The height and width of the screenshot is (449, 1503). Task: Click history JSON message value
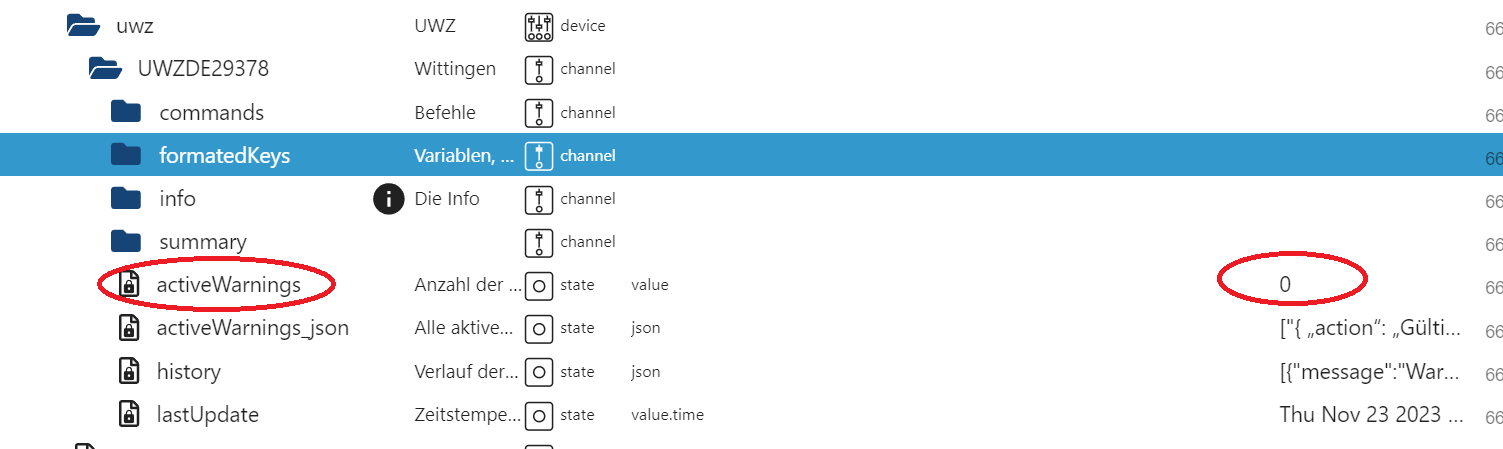pyautogui.click(x=1372, y=372)
